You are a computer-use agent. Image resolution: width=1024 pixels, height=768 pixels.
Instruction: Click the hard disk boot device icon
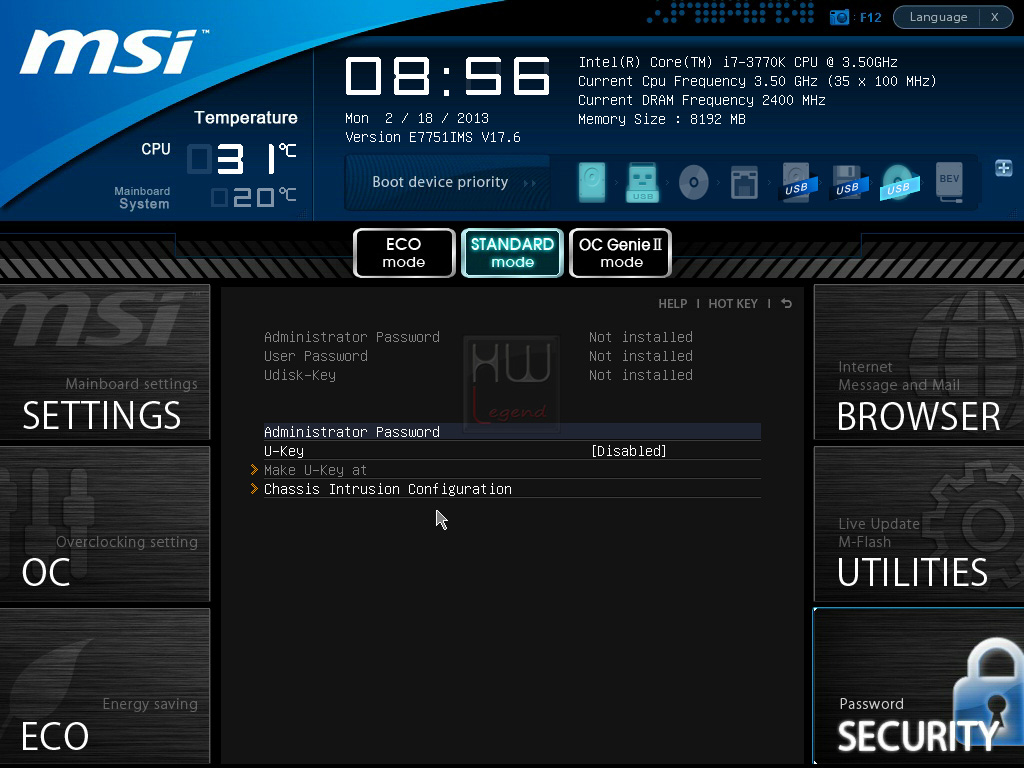[592, 182]
